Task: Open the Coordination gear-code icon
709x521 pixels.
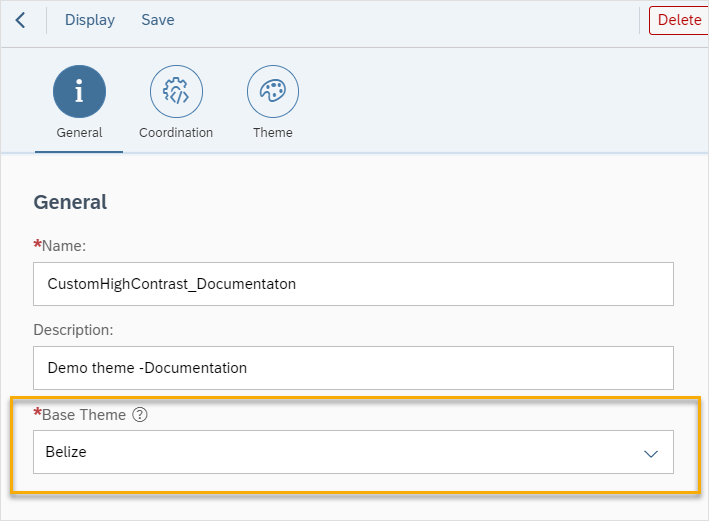Action: coord(176,91)
